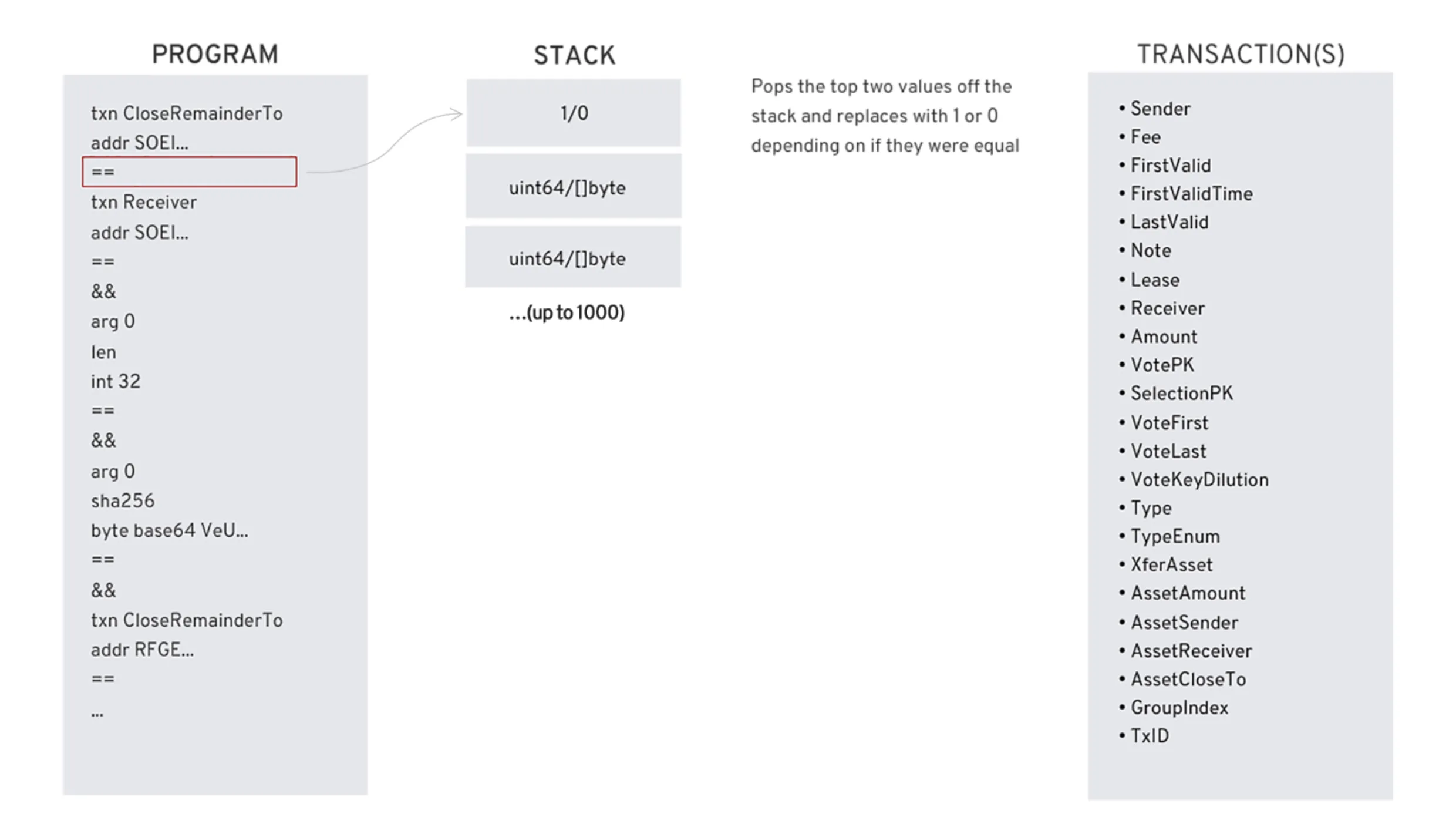The width and height of the screenshot is (1456, 827).
Task: Click the TRANSACTION(S) heading
Action: coord(1241,55)
